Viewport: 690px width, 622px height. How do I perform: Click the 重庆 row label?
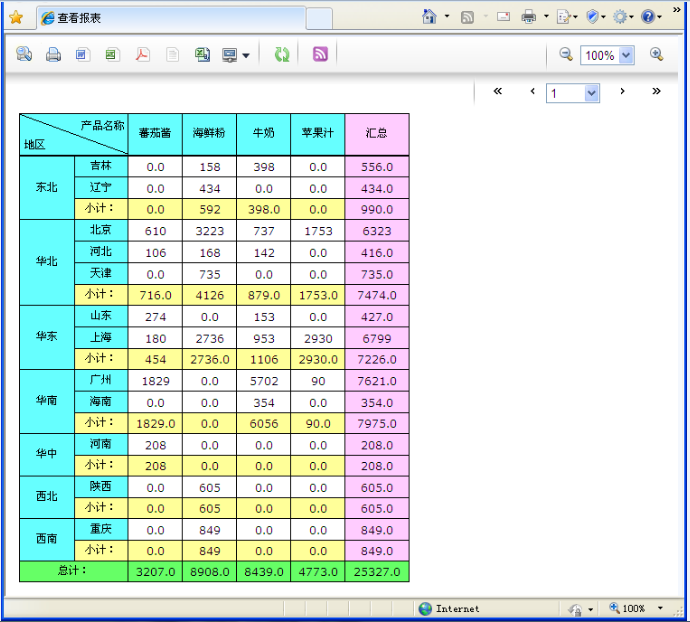tap(101, 529)
